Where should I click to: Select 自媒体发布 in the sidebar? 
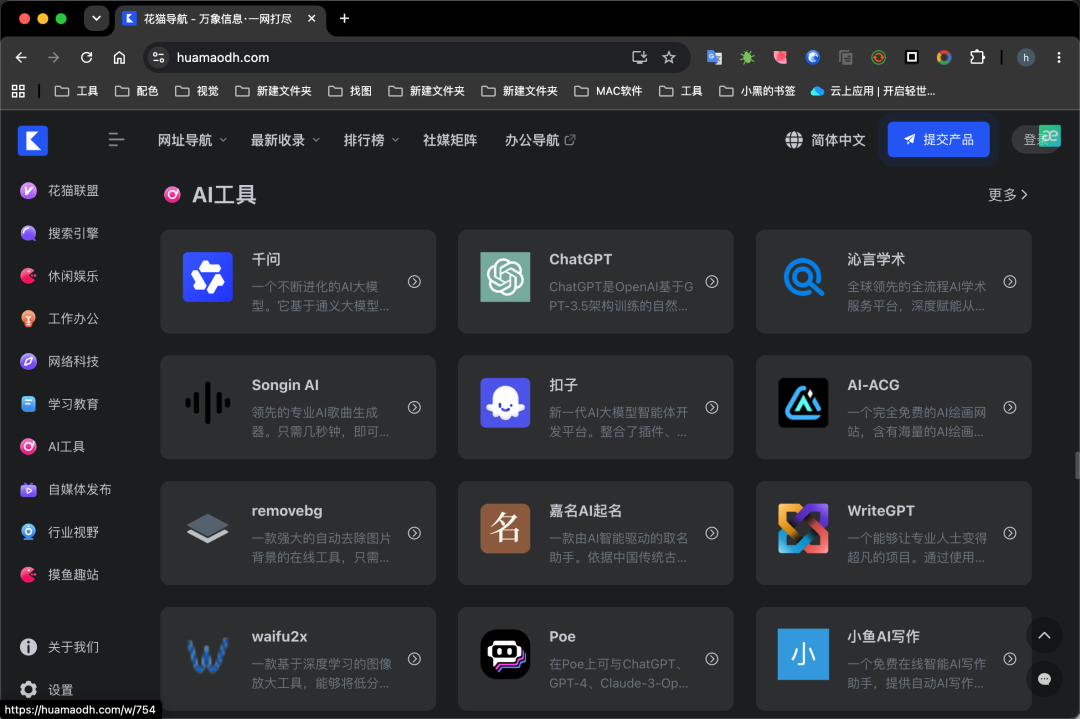(x=66, y=490)
